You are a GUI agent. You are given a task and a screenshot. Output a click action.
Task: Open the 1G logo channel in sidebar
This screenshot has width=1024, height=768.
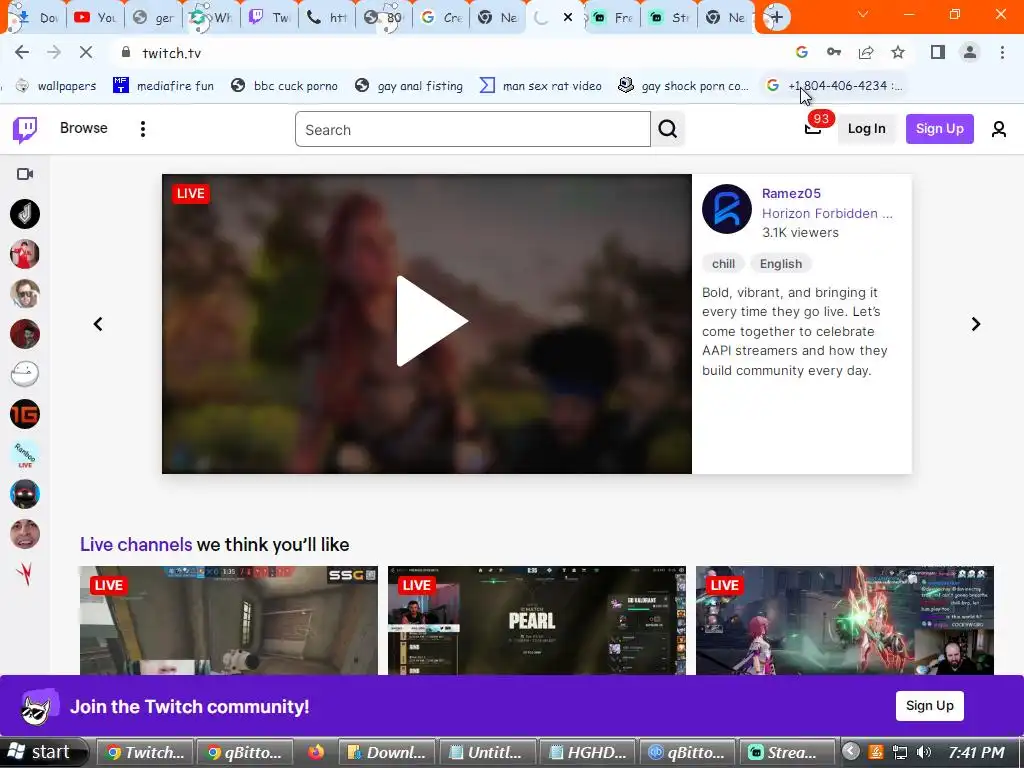pyautogui.click(x=25, y=414)
